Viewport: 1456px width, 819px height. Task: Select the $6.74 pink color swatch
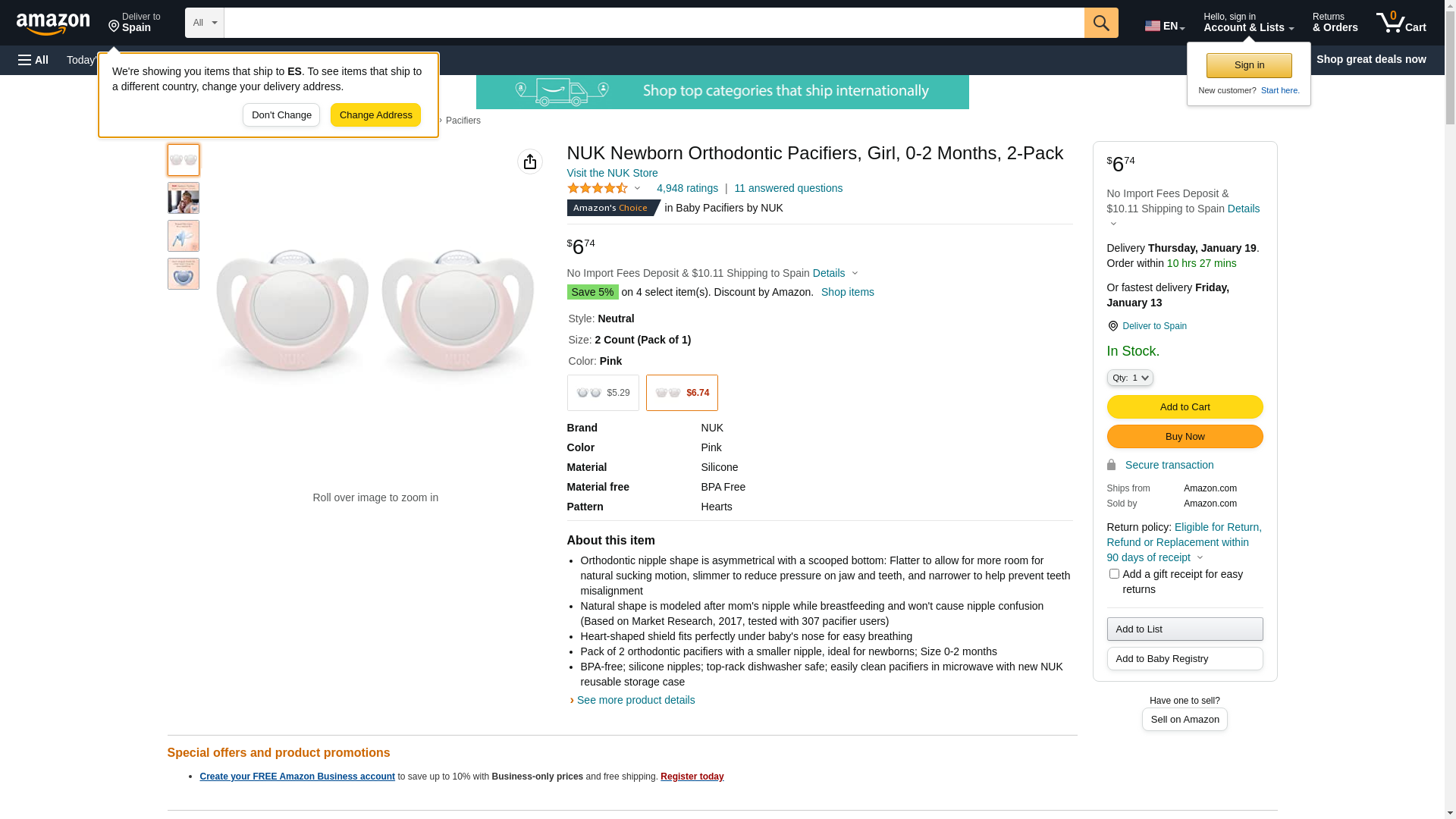[x=682, y=393]
